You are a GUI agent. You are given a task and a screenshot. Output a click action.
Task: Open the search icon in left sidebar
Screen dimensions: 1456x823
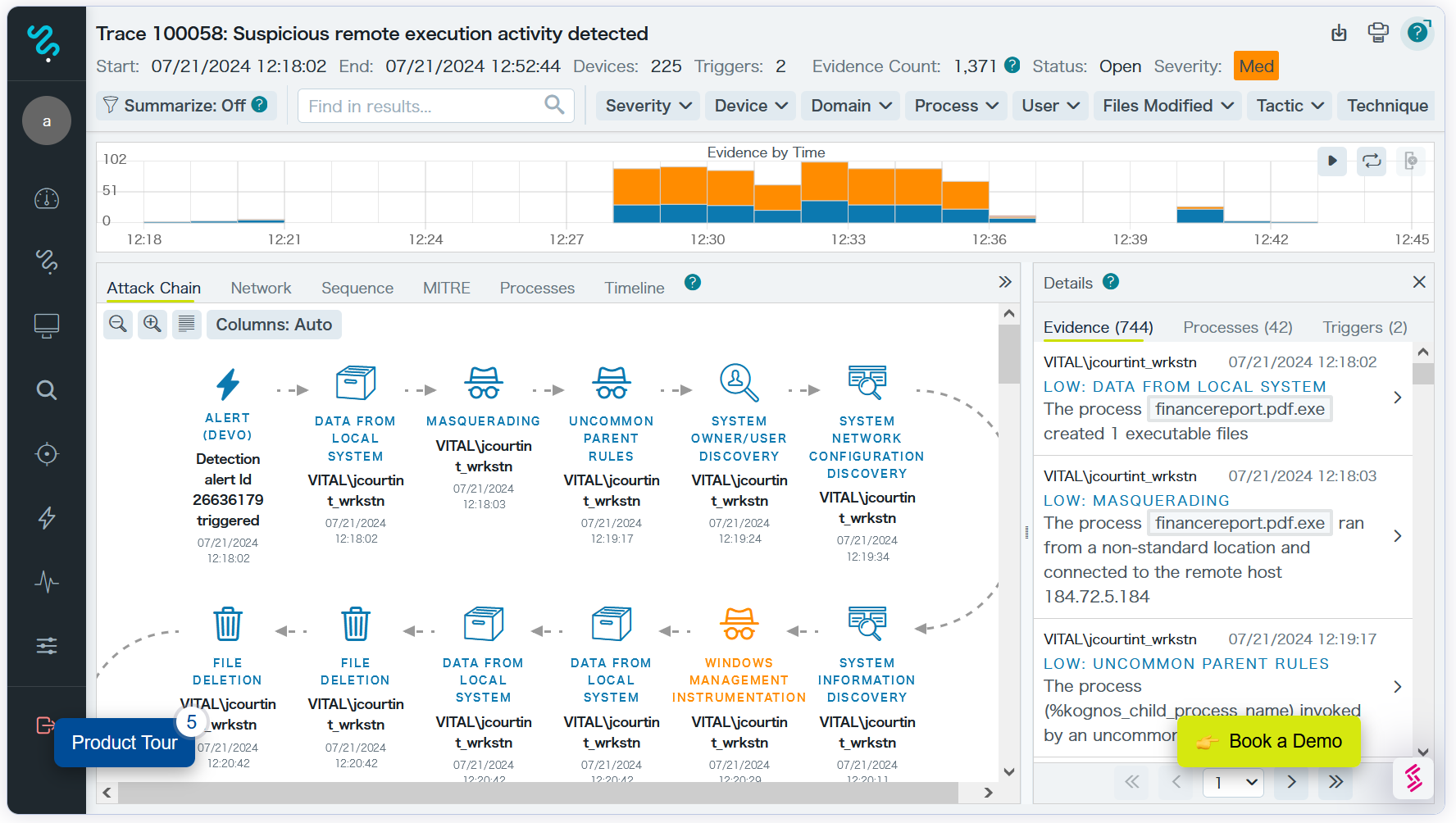coord(47,390)
